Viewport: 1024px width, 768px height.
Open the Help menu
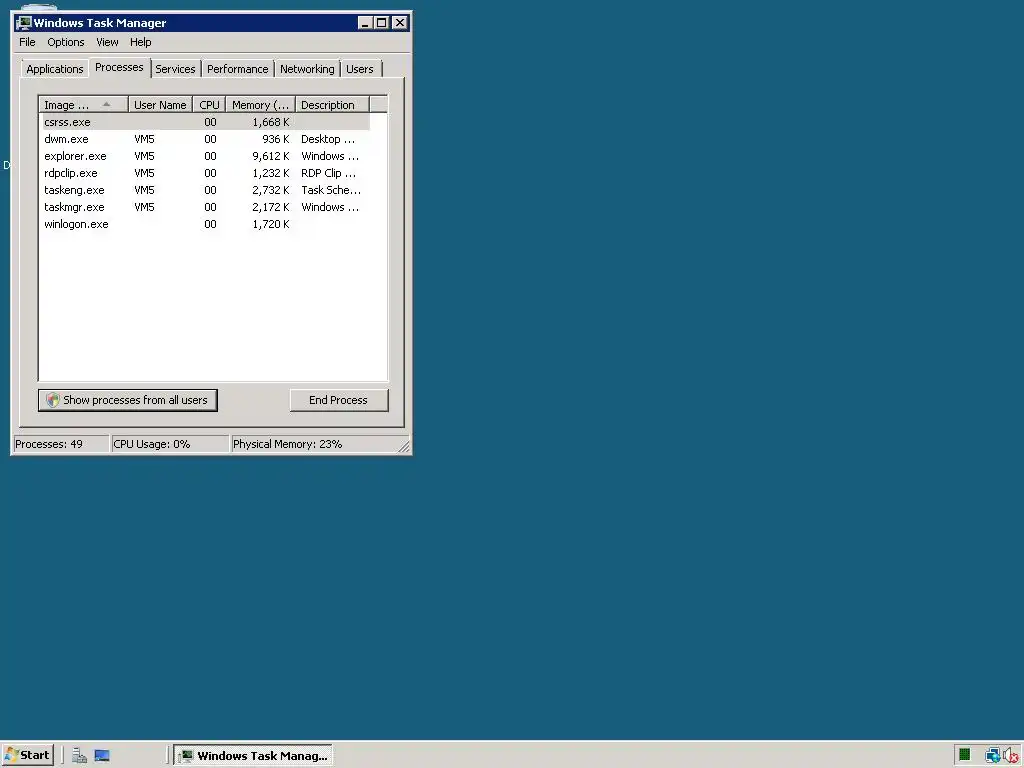[140, 42]
